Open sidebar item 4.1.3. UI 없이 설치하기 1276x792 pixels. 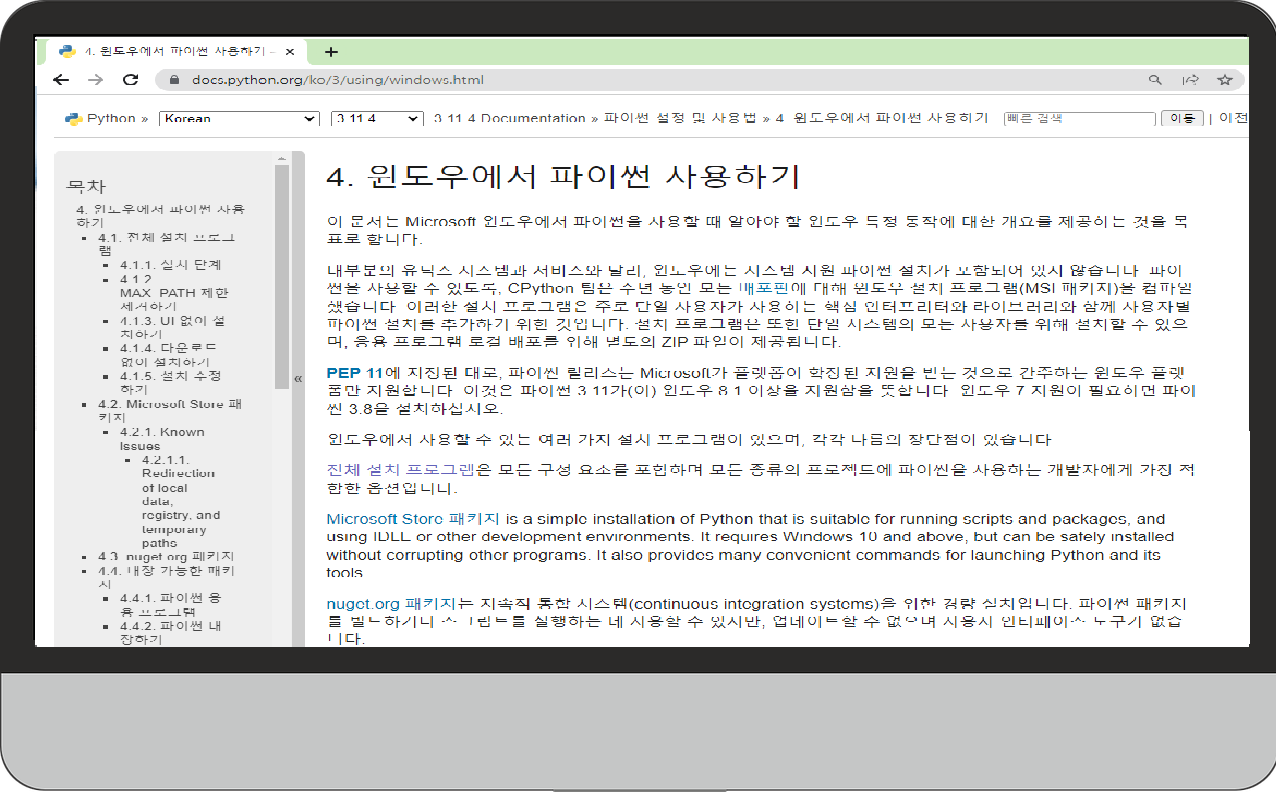coord(171,327)
